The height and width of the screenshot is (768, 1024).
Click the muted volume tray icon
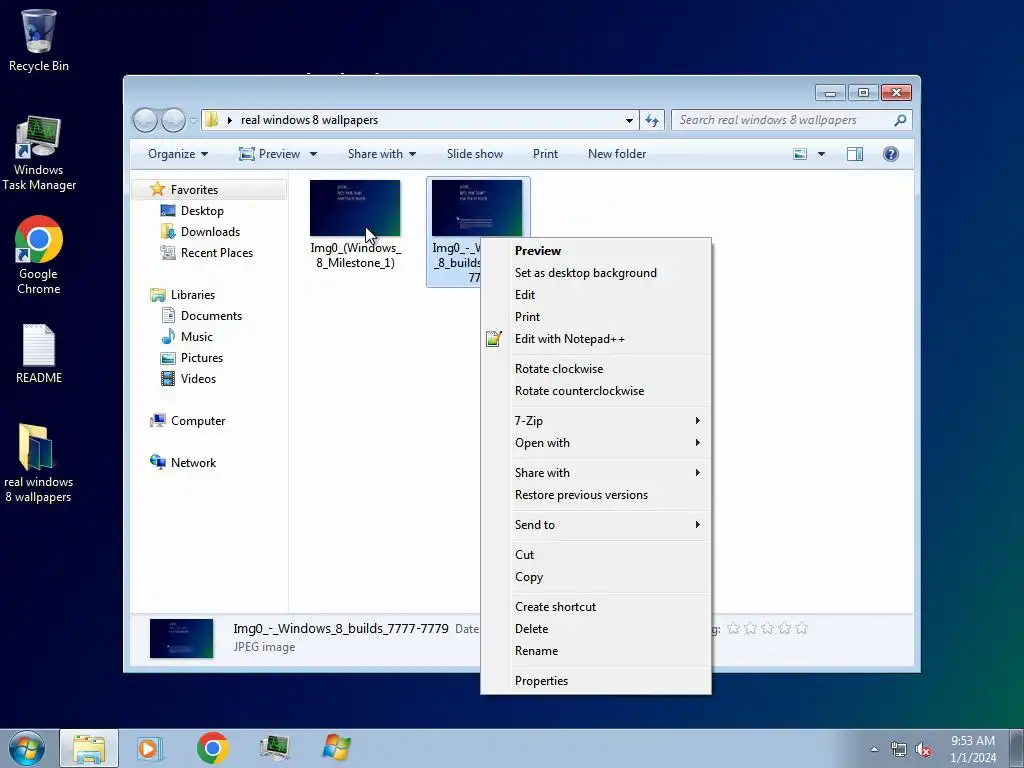pyautogui.click(x=923, y=749)
